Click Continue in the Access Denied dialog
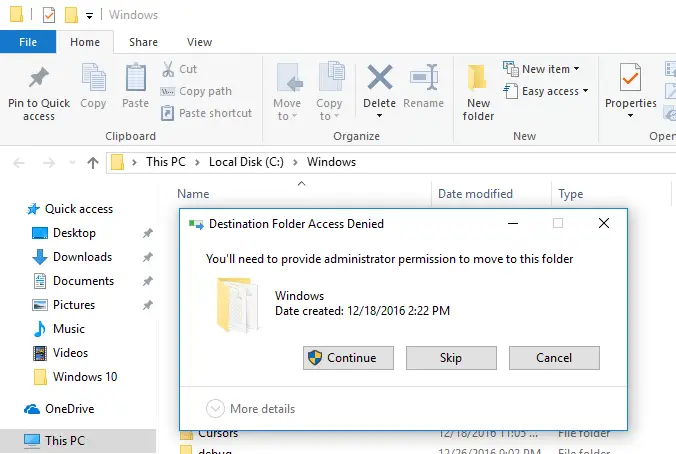Image resolution: width=676 pixels, height=454 pixels. tap(348, 358)
